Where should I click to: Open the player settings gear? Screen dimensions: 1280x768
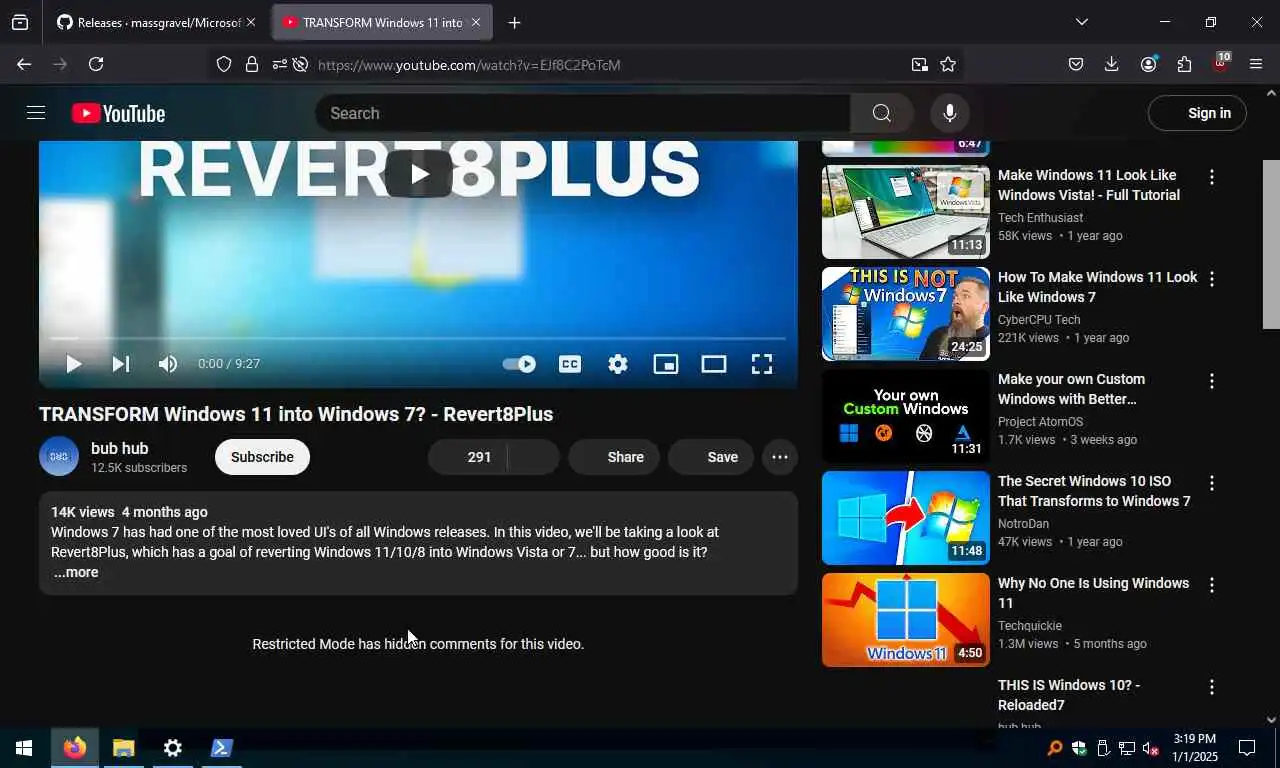(x=618, y=364)
